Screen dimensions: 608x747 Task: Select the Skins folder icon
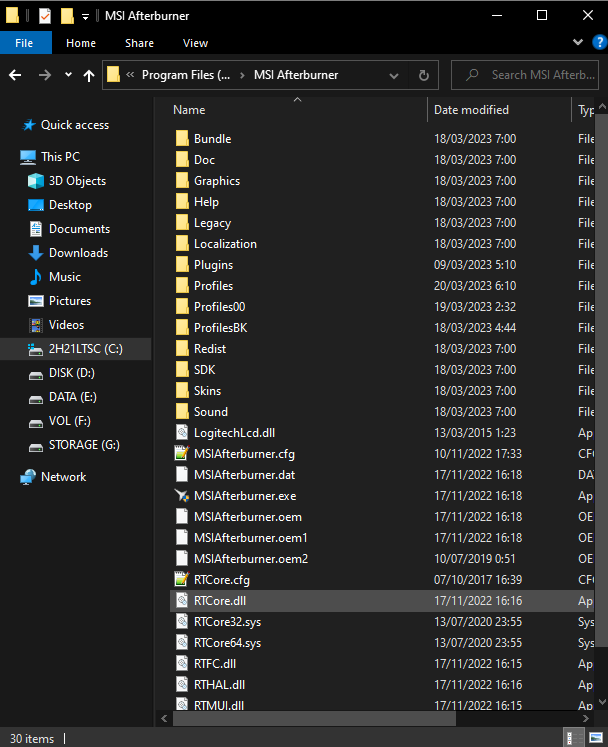(182, 391)
